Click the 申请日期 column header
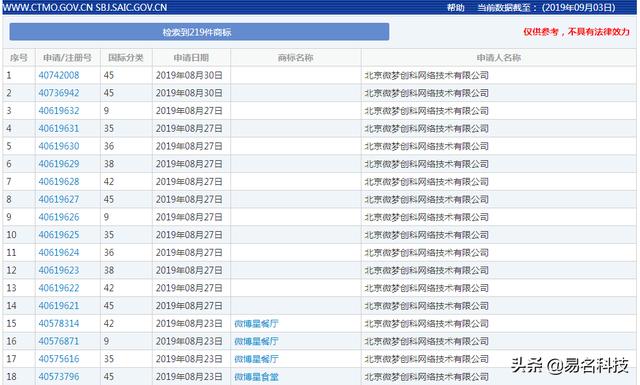 [x=191, y=58]
